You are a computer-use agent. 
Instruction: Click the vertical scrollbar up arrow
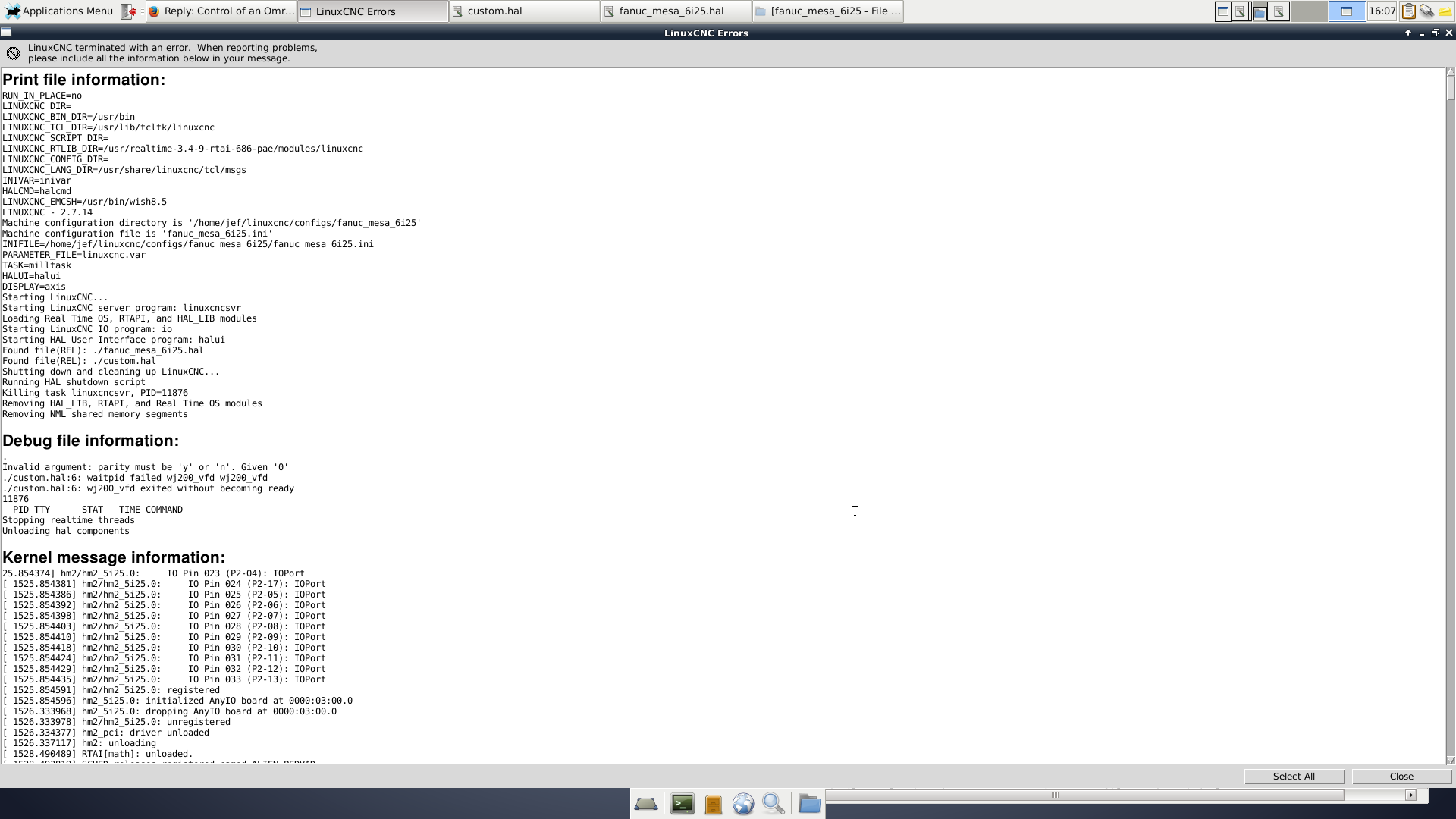point(1451,72)
